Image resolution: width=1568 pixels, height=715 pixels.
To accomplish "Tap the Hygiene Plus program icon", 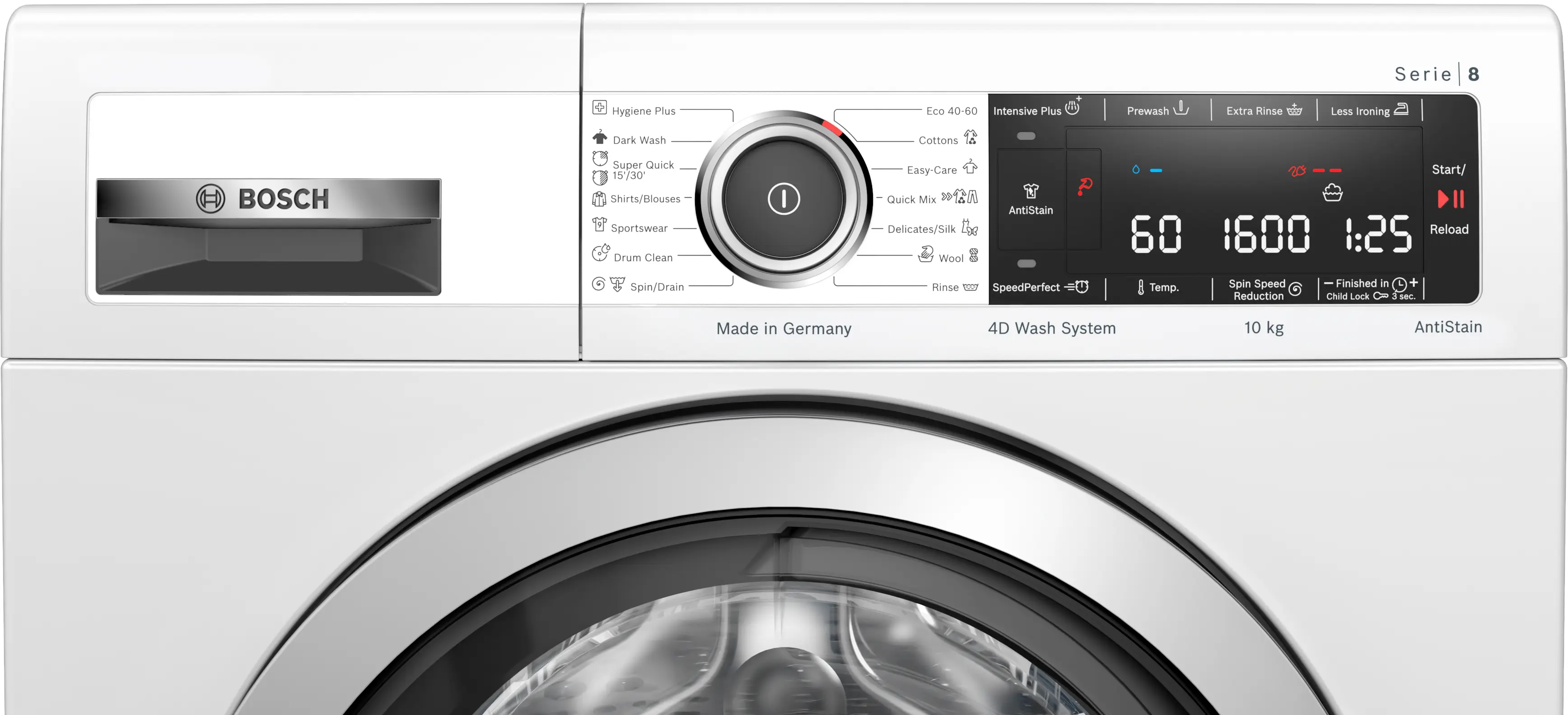I will [x=600, y=108].
